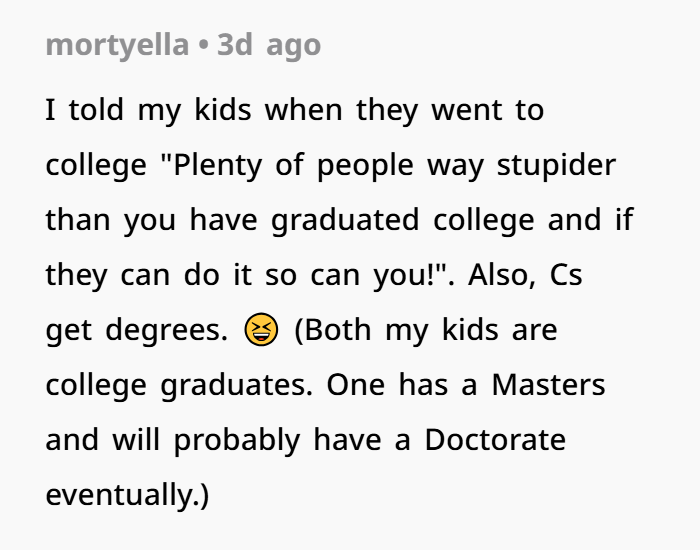
Task: Click the word 'Doctorate' in the comment
Action: click(495, 440)
